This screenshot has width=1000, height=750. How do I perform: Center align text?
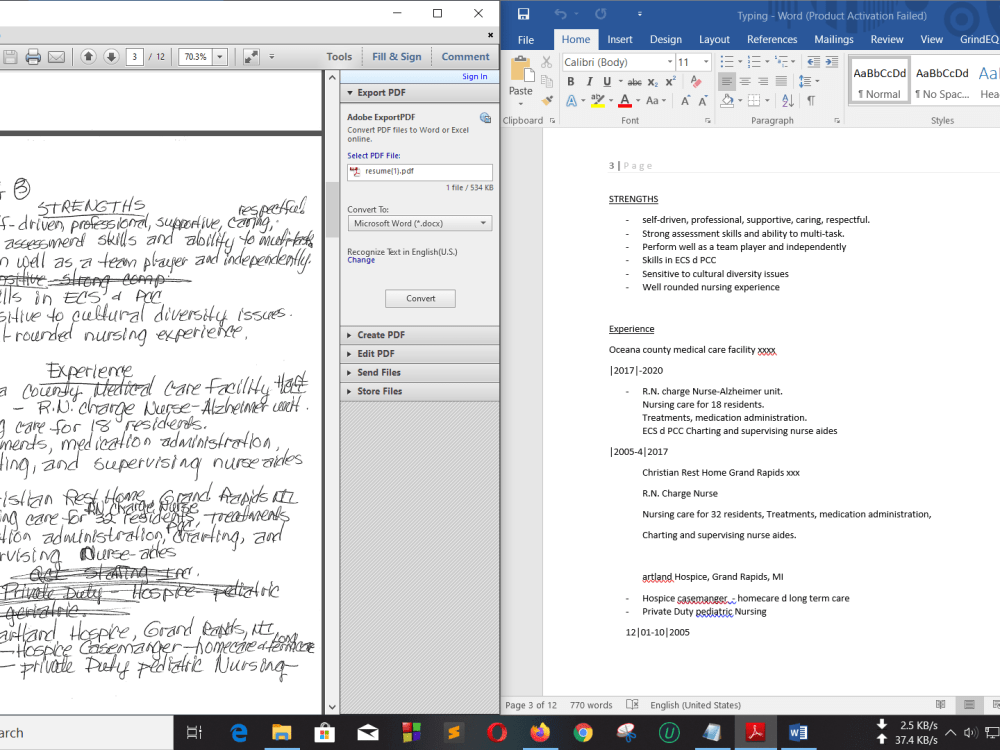pos(745,82)
